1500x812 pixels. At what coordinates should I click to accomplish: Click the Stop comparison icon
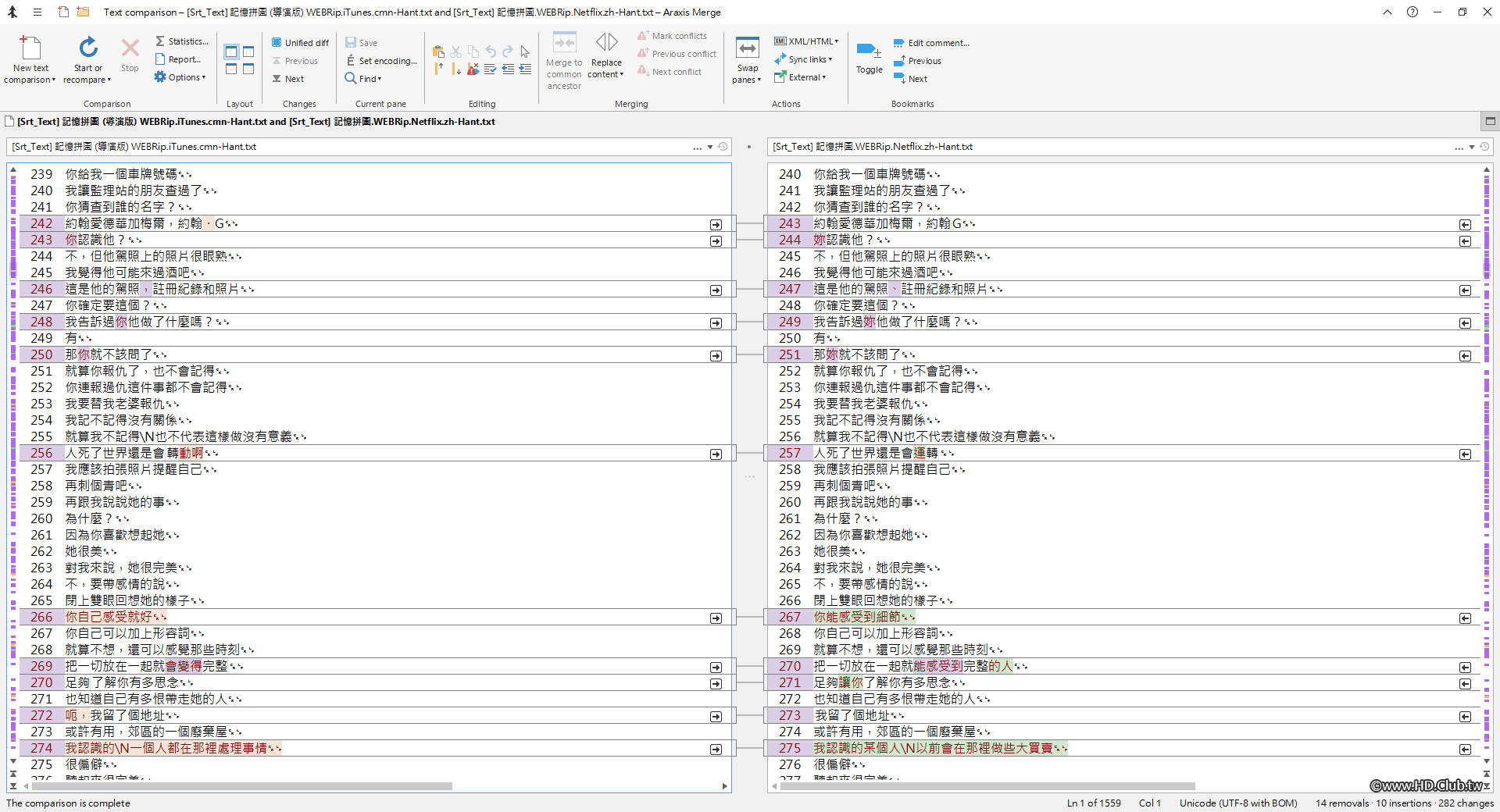click(x=129, y=55)
